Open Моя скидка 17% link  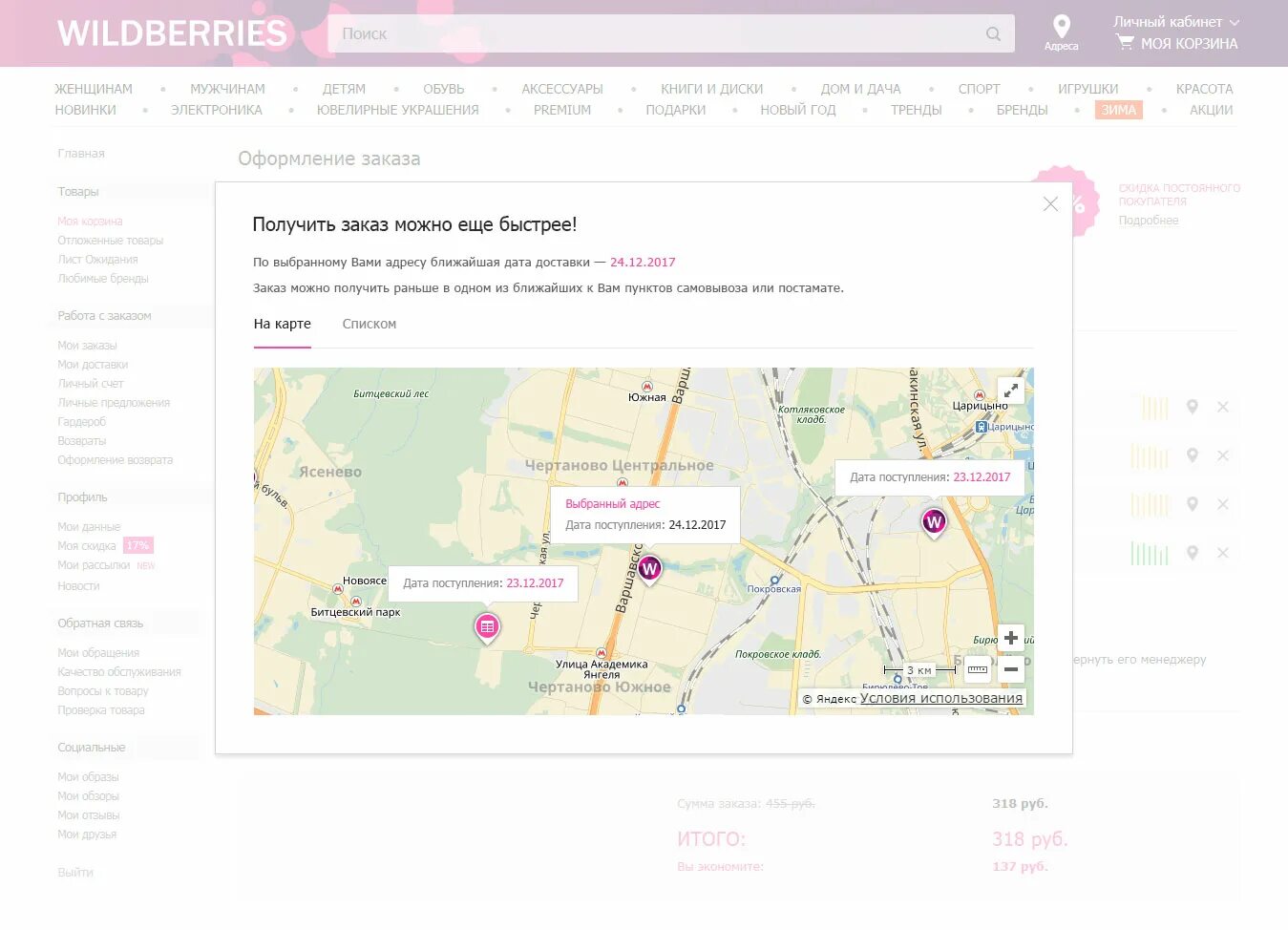tap(105, 546)
